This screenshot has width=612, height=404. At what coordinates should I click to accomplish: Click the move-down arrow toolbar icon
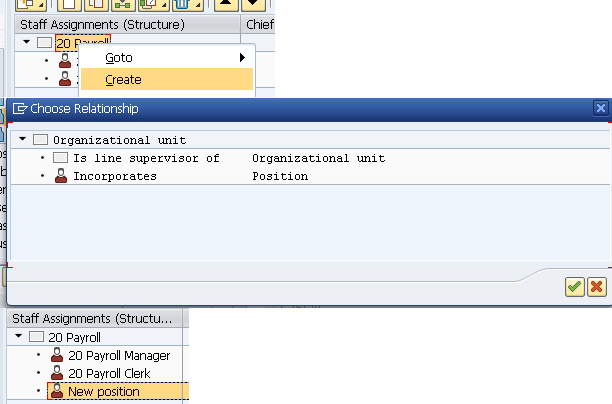(254, 4)
